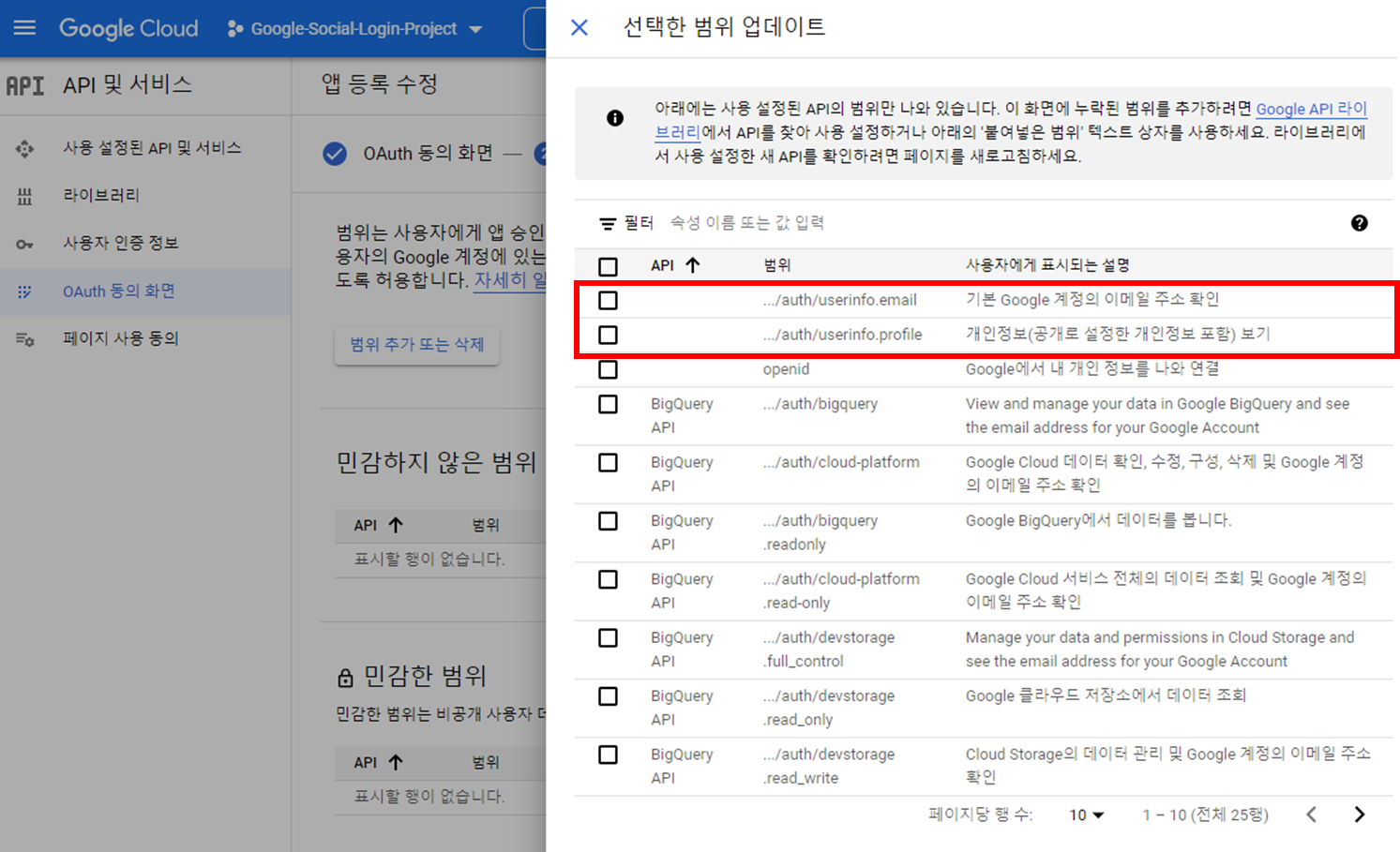Click 사용자에게 표시되는 설명 column header

pos(1047,265)
